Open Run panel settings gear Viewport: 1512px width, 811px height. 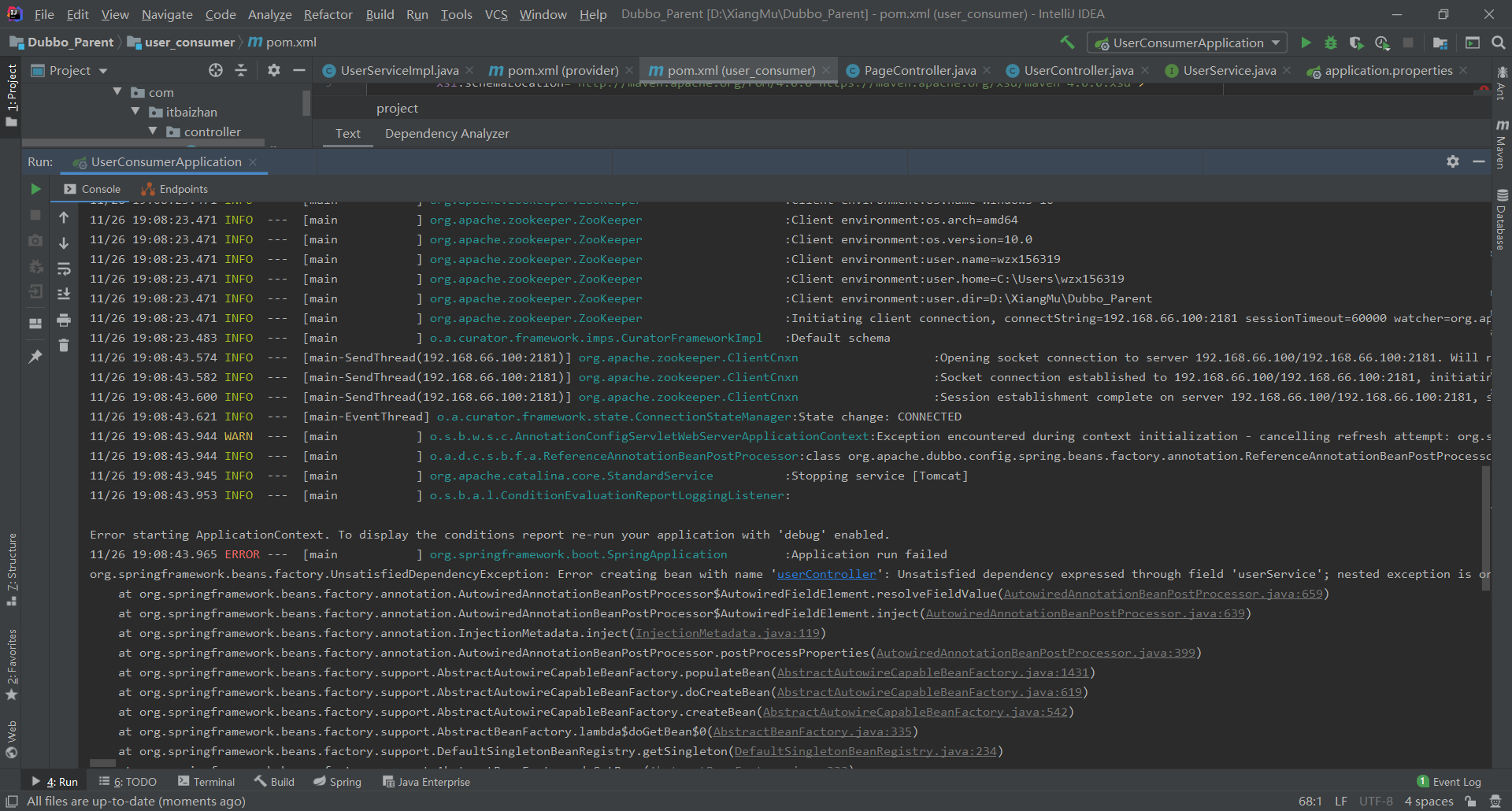[1453, 161]
